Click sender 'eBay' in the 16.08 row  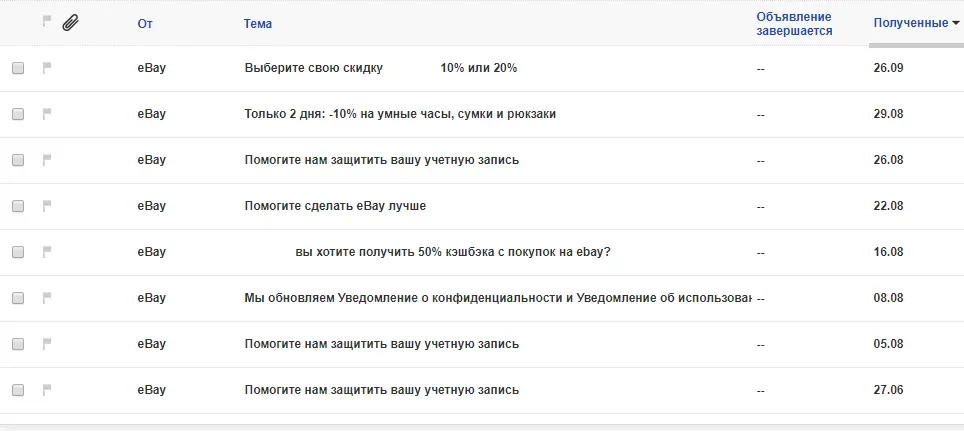pos(151,252)
